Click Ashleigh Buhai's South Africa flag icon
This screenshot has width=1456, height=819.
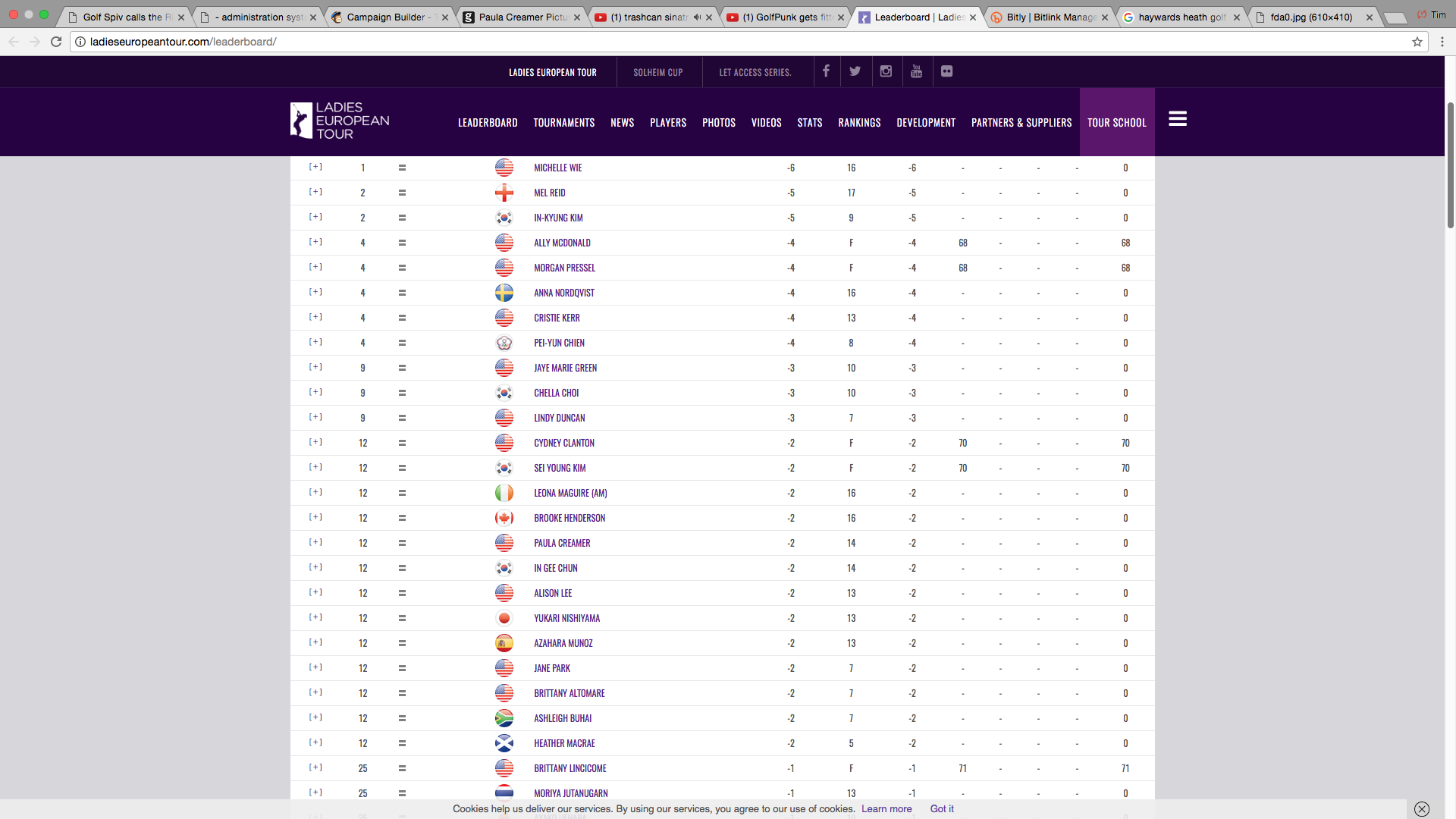(x=504, y=718)
